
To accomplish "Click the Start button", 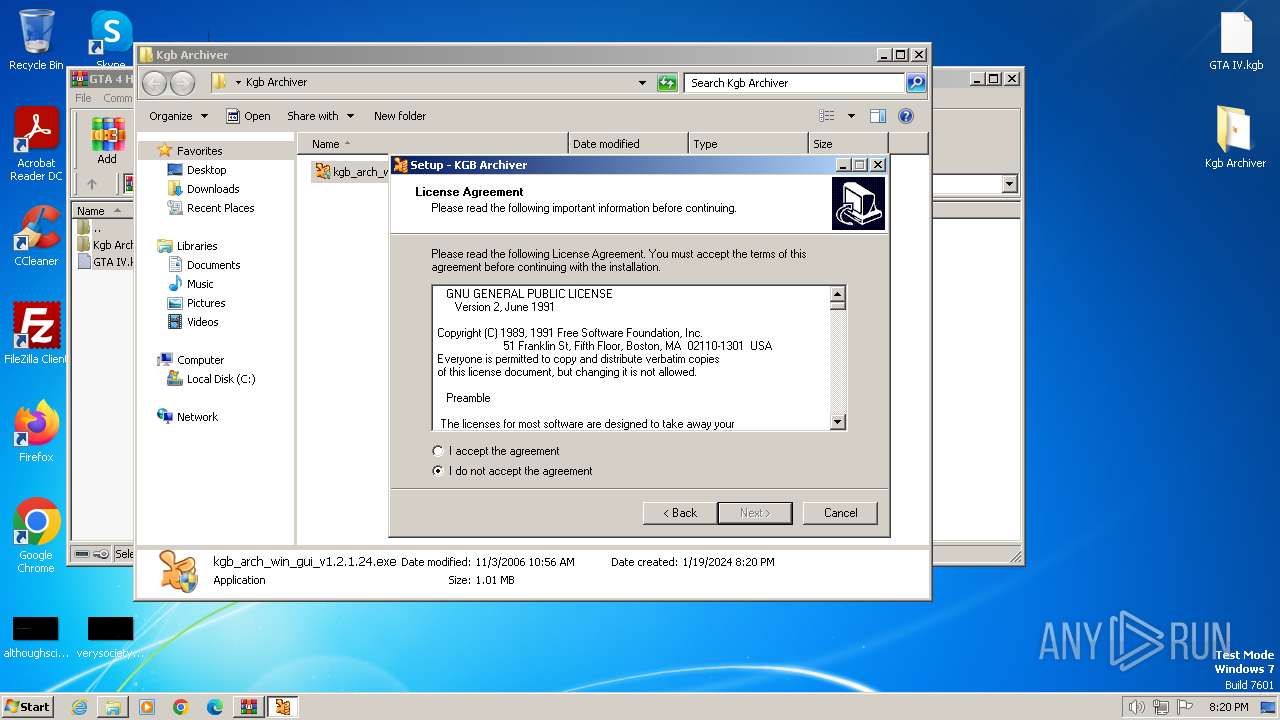I will (x=28, y=706).
